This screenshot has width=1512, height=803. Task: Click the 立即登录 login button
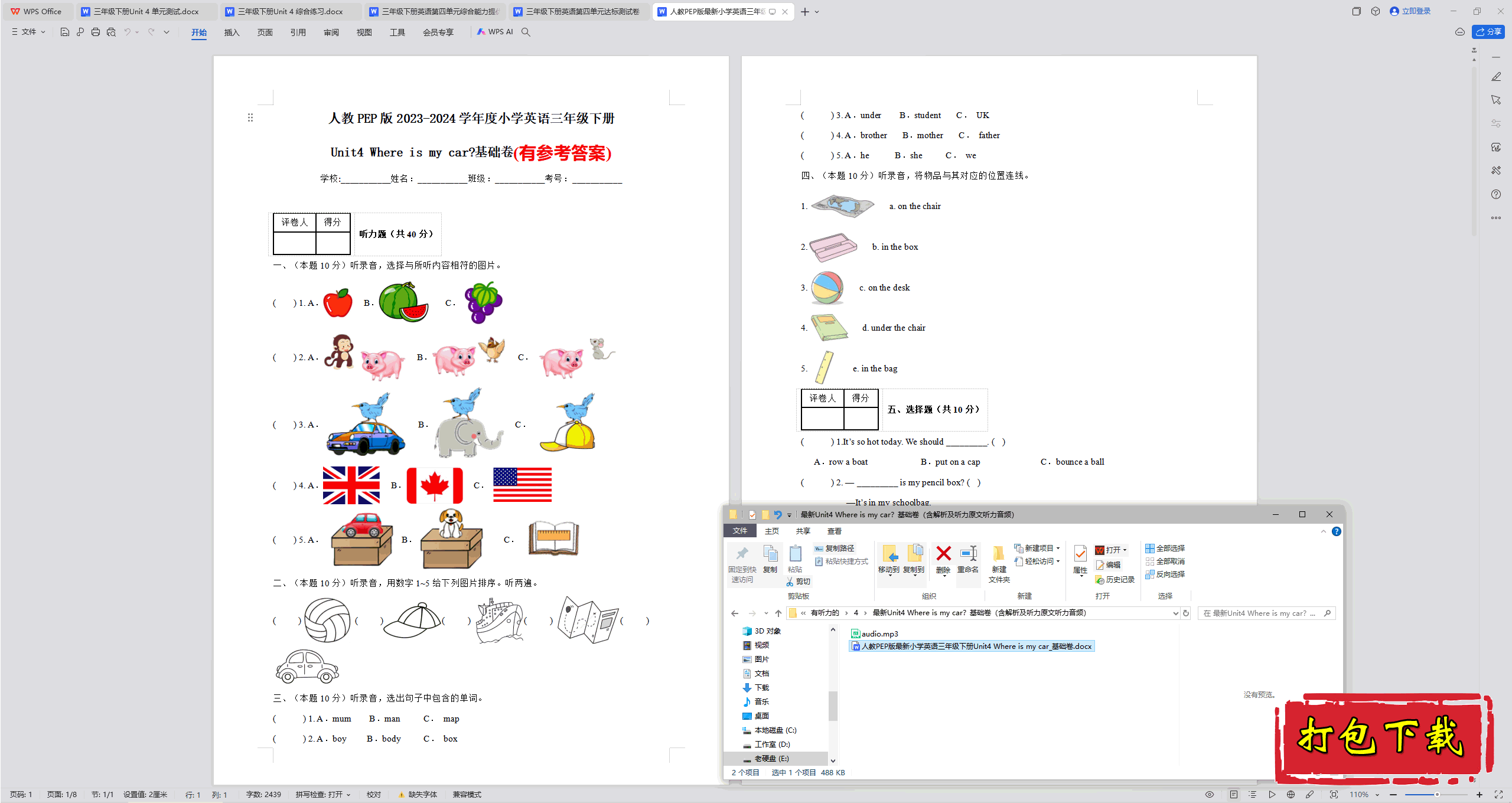point(1410,11)
